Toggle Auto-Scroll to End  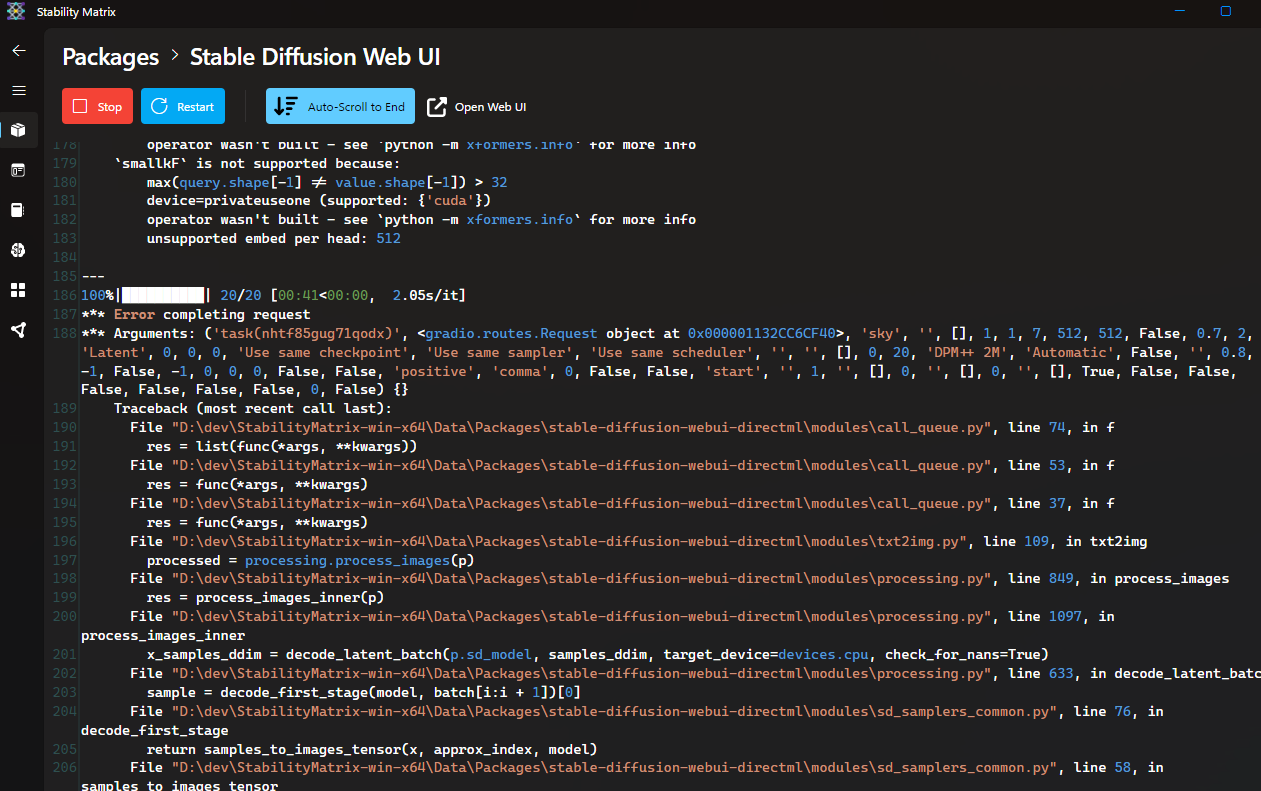pos(340,107)
